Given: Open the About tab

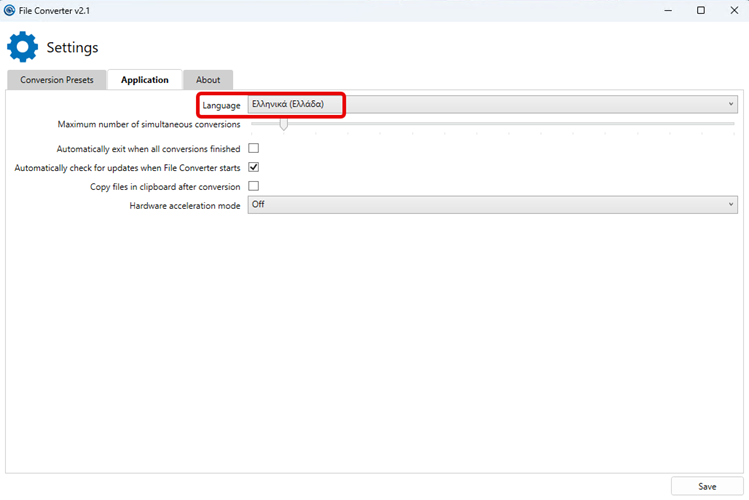Looking at the screenshot, I should coord(208,80).
